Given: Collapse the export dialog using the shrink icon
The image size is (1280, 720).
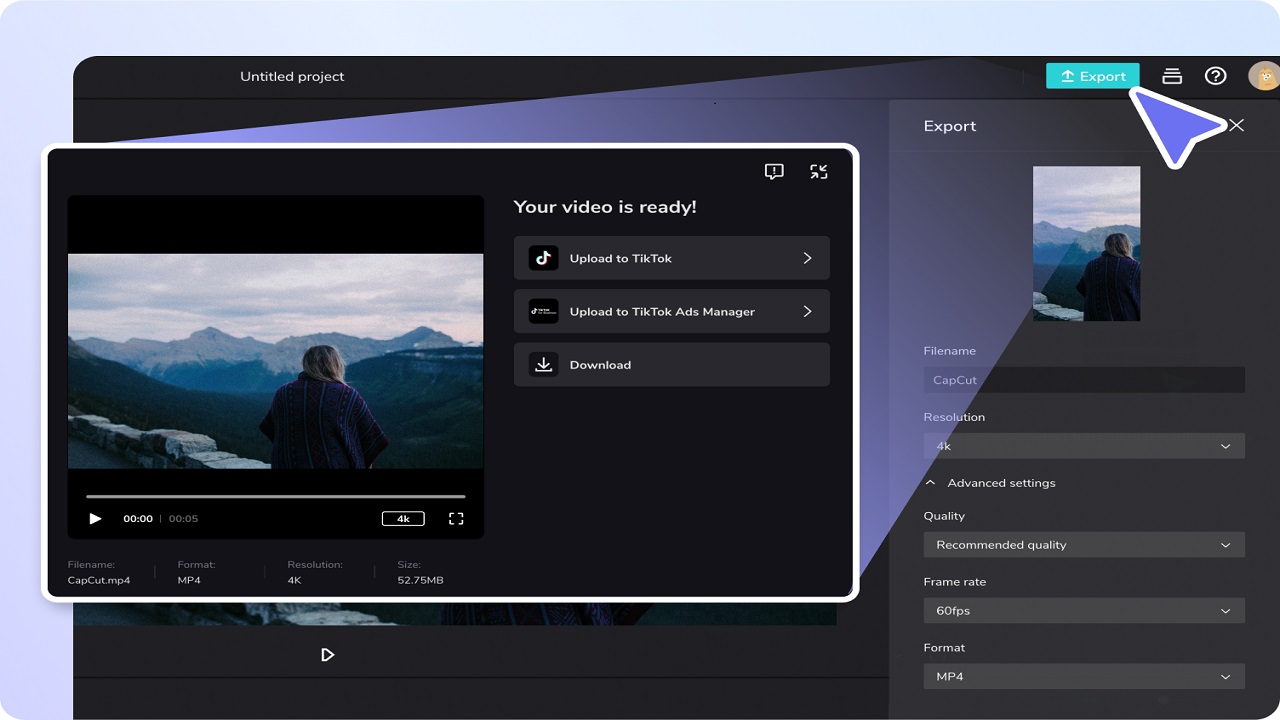Looking at the screenshot, I should tap(819, 171).
